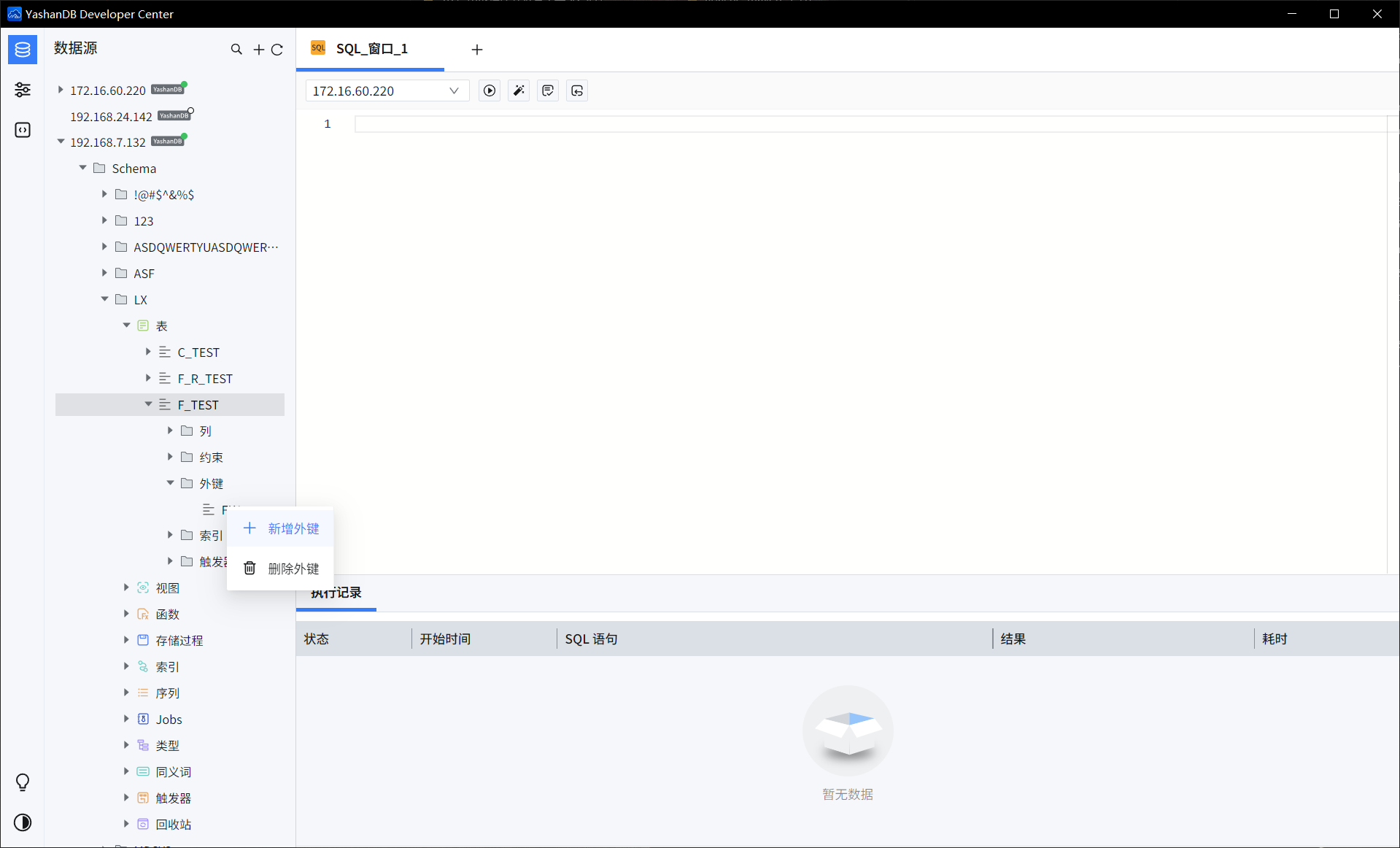This screenshot has width=1400, height=848.
Task: Select 新增外键 from context menu
Action: [x=293, y=528]
